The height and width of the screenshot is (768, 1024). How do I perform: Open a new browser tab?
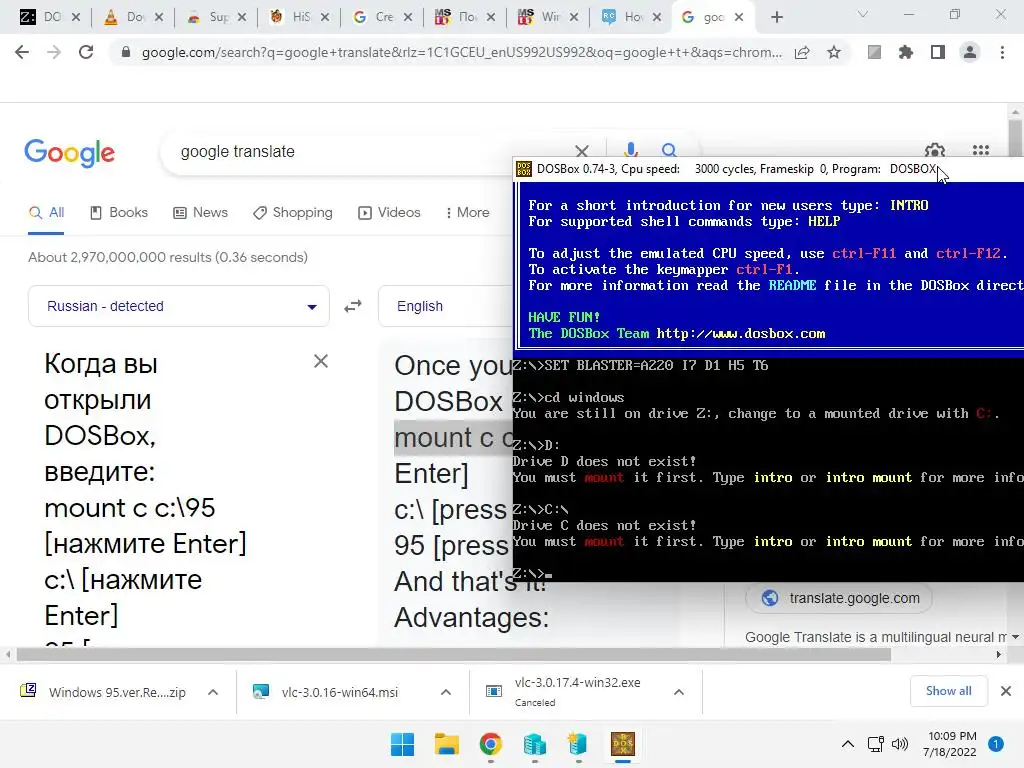pyautogui.click(x=776, y=17)
